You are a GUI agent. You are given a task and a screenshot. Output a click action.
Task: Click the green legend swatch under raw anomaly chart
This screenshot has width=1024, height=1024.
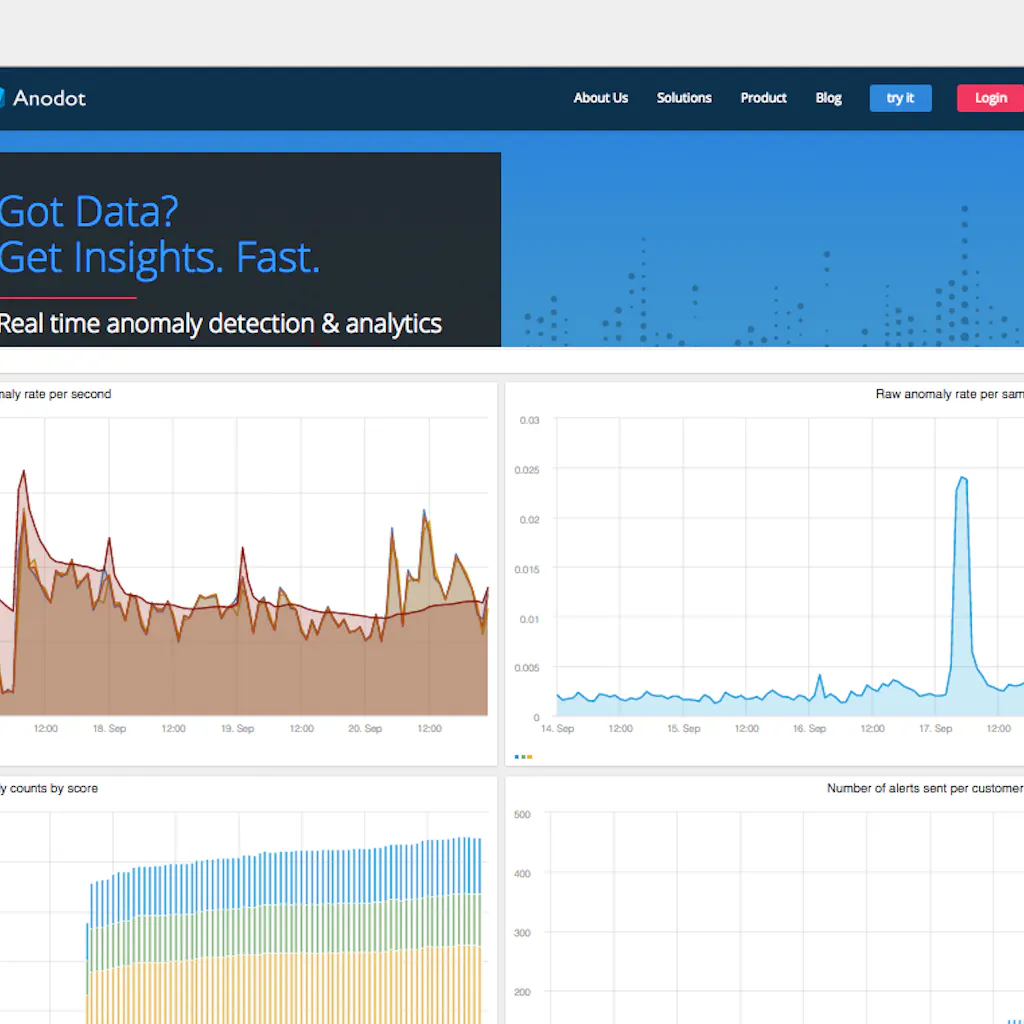click(x=523, y=757)
